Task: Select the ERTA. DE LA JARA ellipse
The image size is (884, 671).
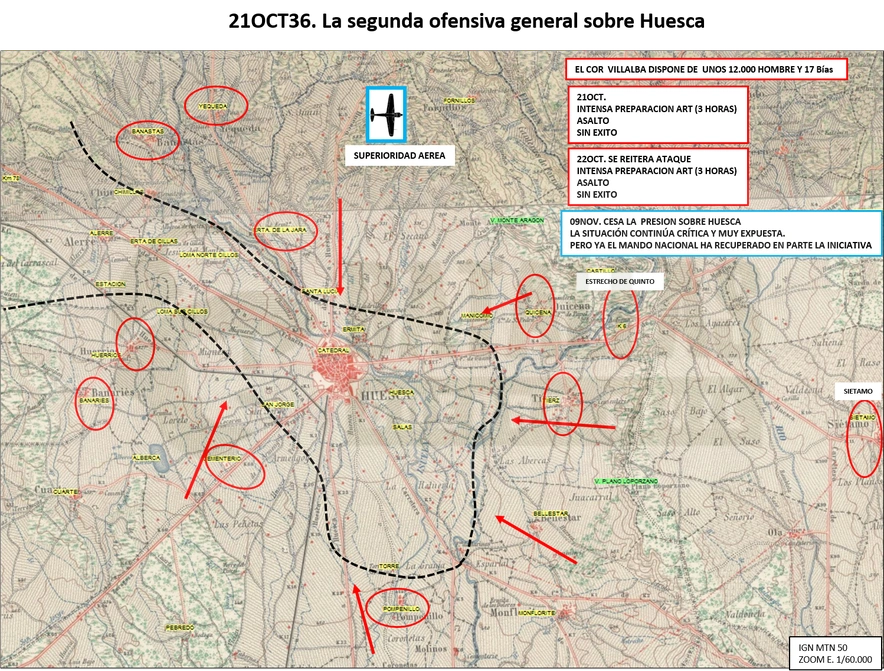Action: 286,231
